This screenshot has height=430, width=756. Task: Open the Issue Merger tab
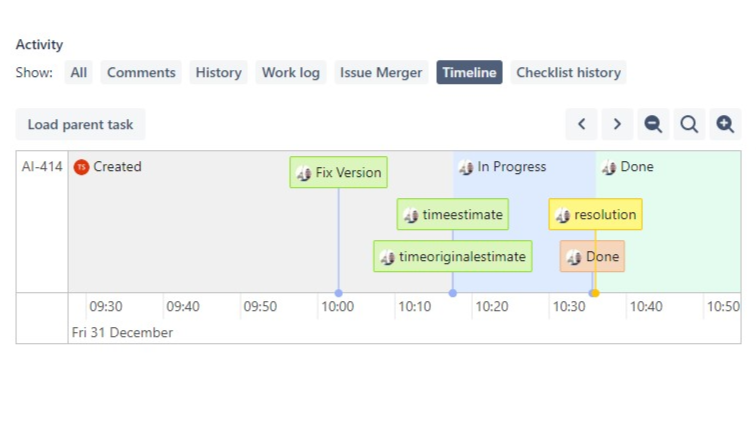pos(381,72)
